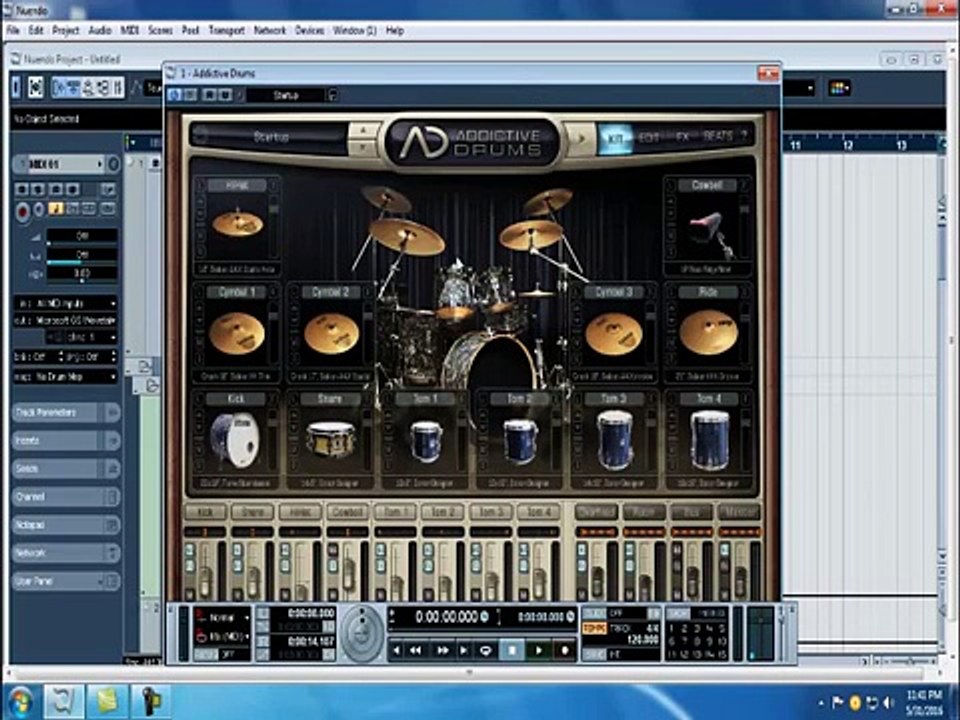Select the Kick mixer channel button
Screen dimensions: 960x720
(x=205, y=512)
